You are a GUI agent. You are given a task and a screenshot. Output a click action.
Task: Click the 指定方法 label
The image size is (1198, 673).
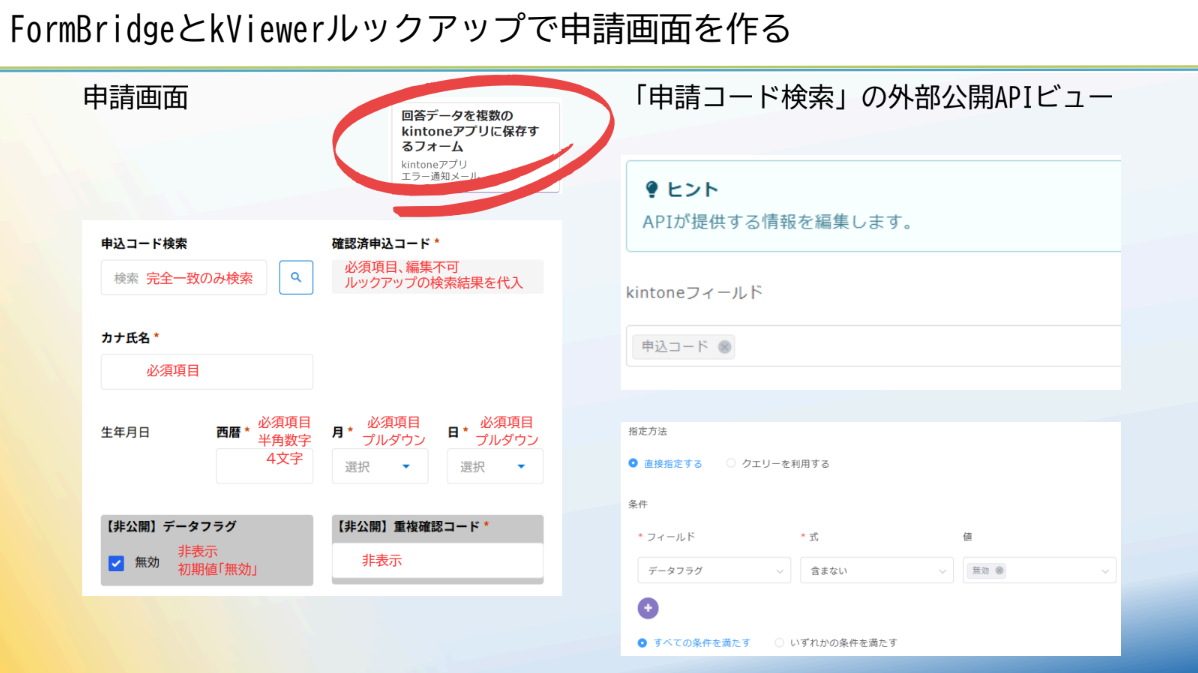(648, 432)
